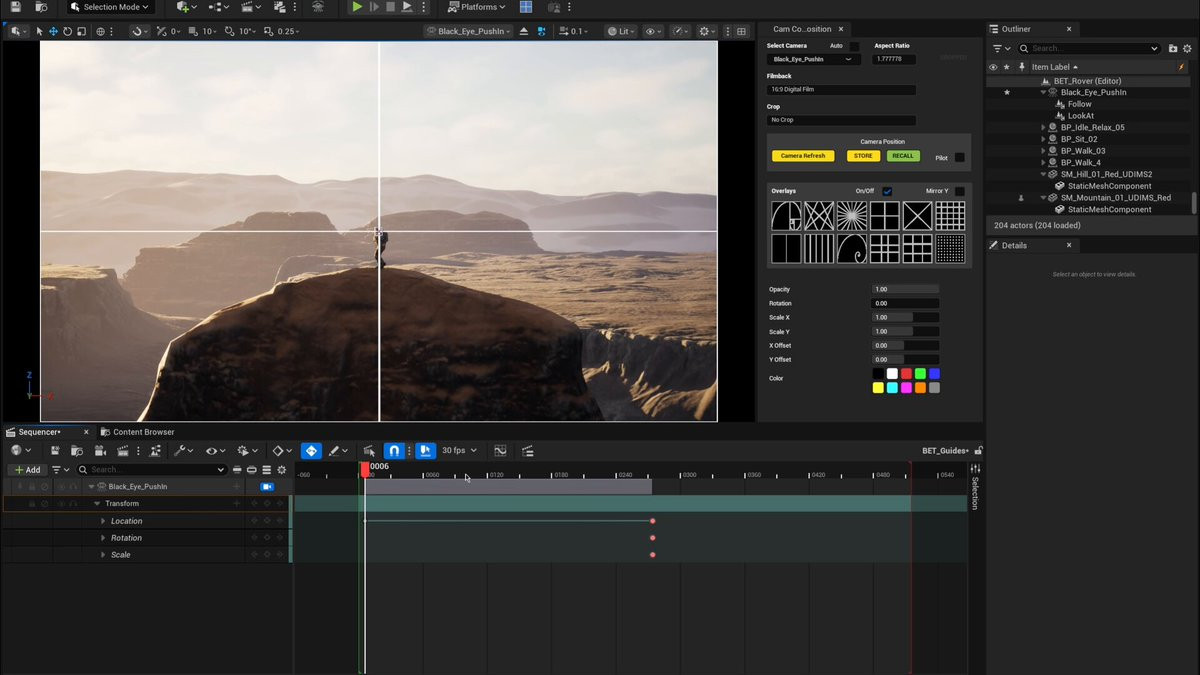The image size is (1200, 675).
Task: Open the Platforms menu
Action: [478, 7]
